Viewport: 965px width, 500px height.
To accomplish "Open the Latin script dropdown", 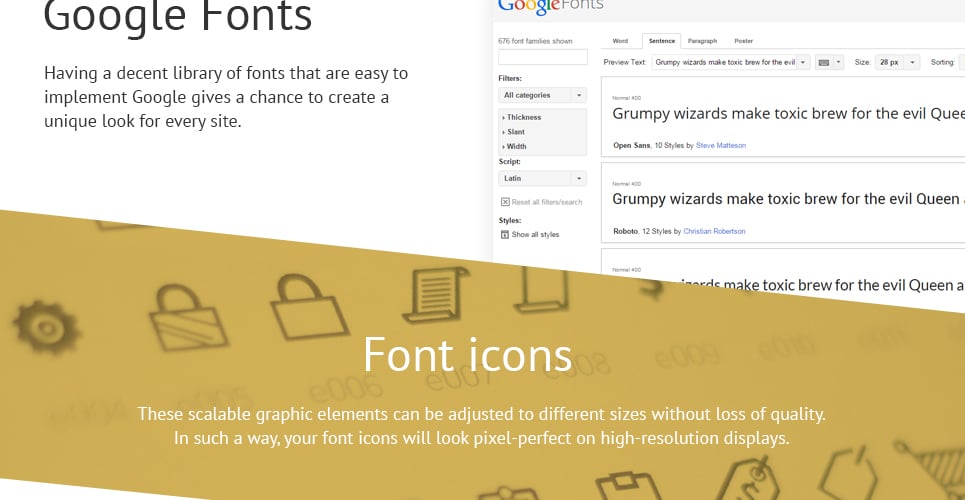I will (542, 179).
